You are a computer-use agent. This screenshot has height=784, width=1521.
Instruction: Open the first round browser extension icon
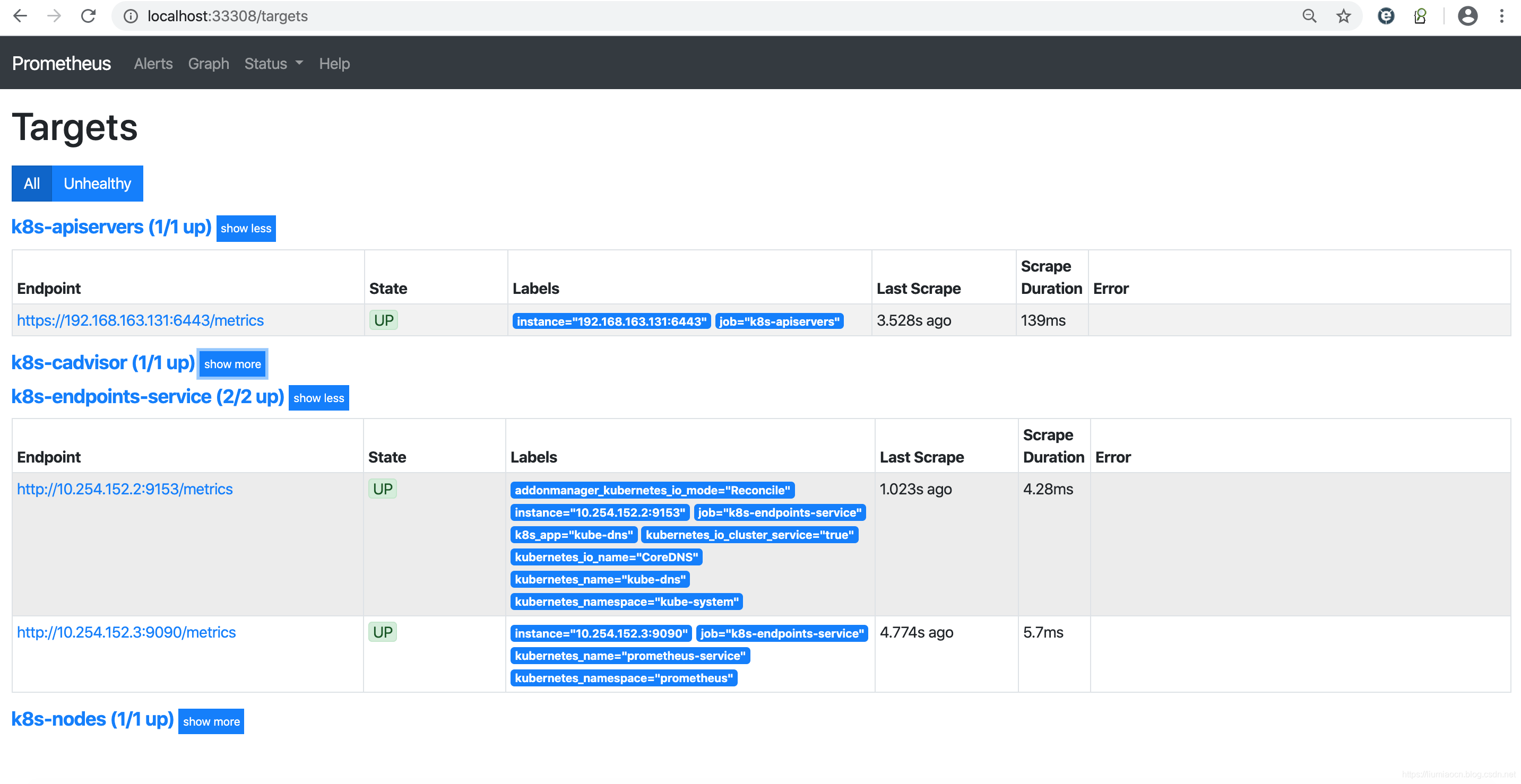click(x=1386, y=16)
